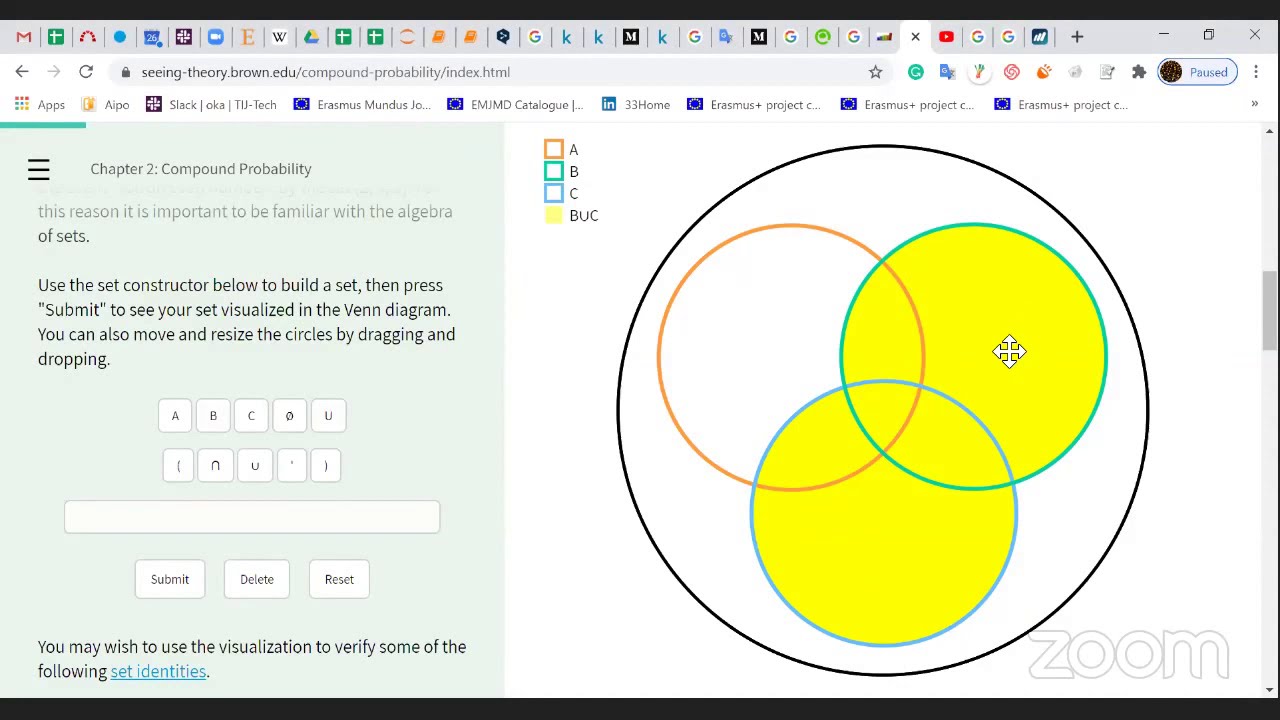Reset the set constructor
The width and height of the screenshot is (1280, 720).
pos(339,579)
